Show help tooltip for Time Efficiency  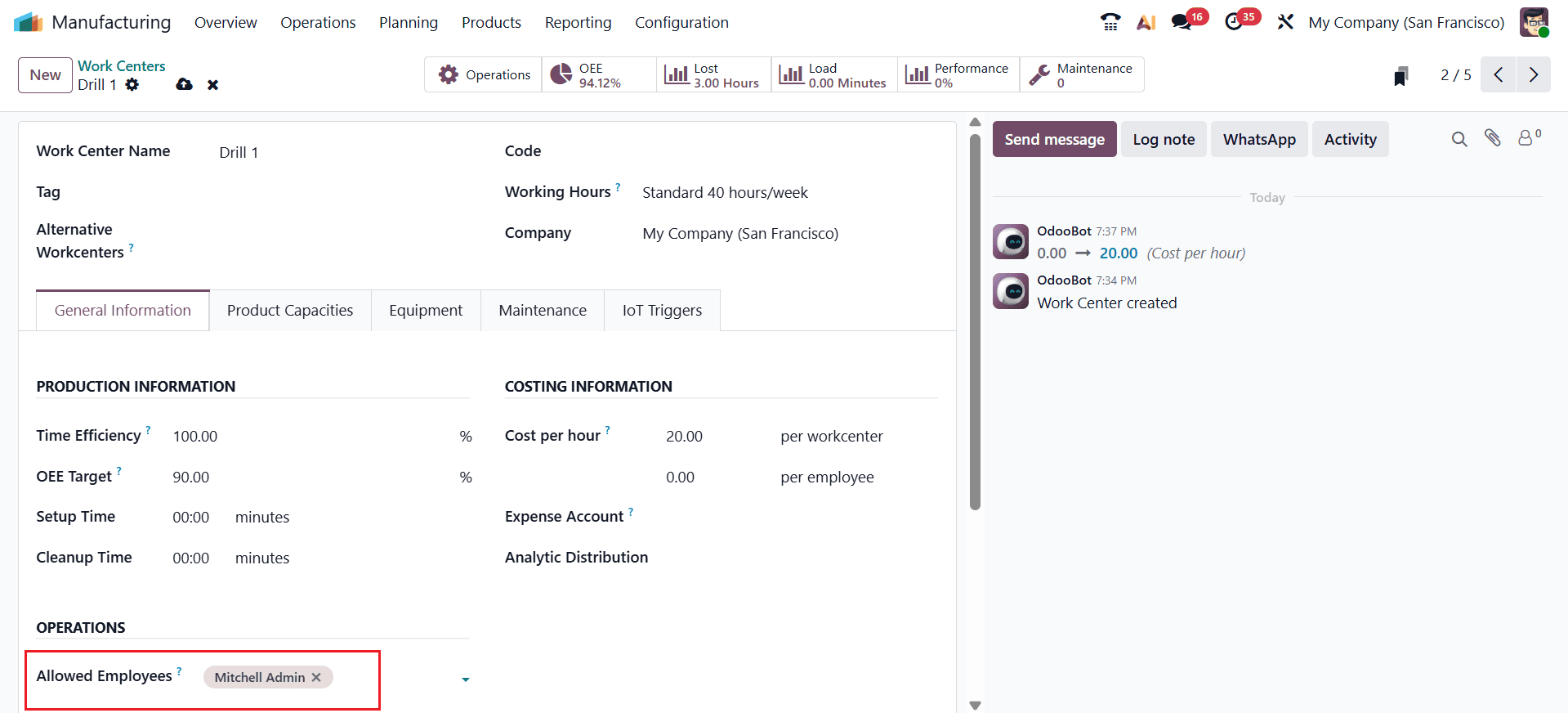coord(148,429)
